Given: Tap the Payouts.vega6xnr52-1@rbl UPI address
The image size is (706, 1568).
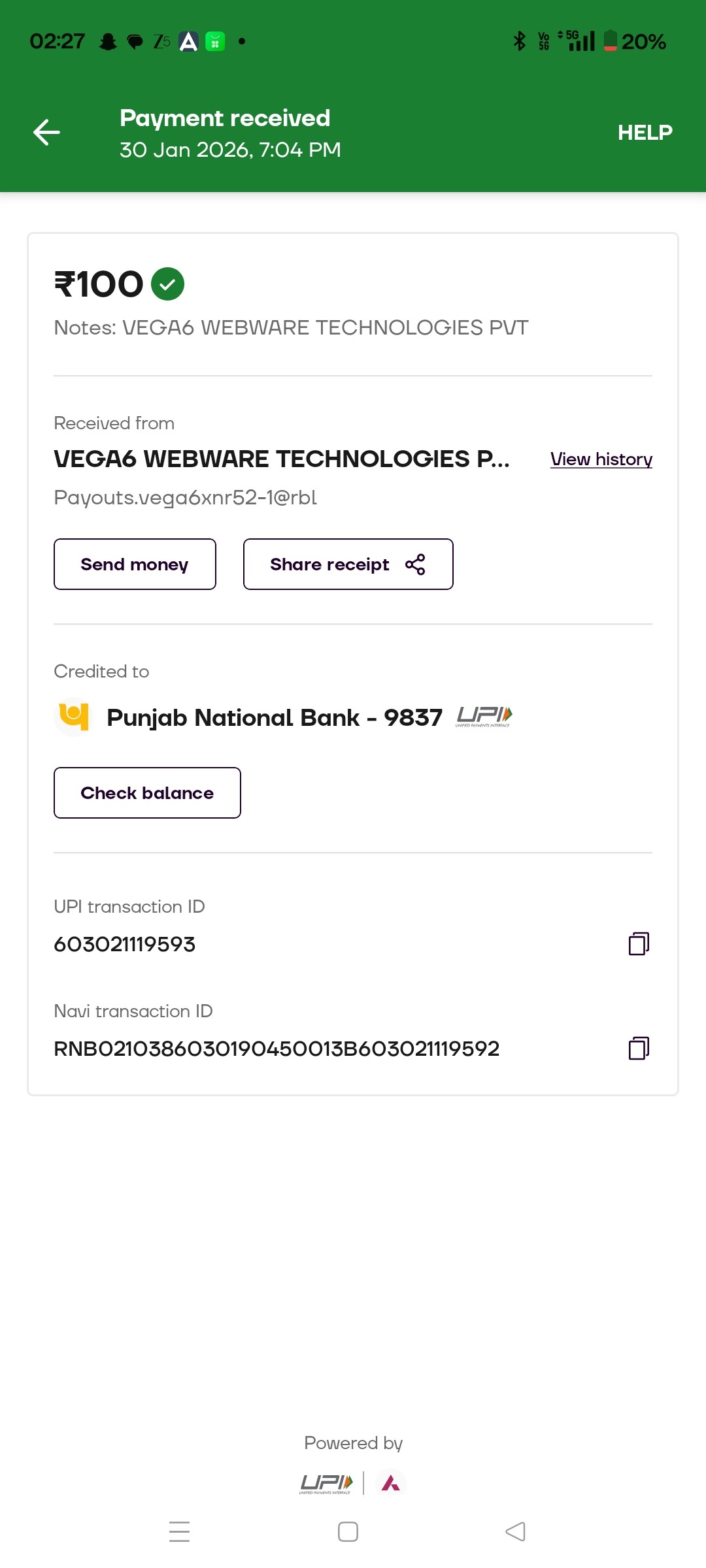Looking at the screenshot, I should pos(185,498).
